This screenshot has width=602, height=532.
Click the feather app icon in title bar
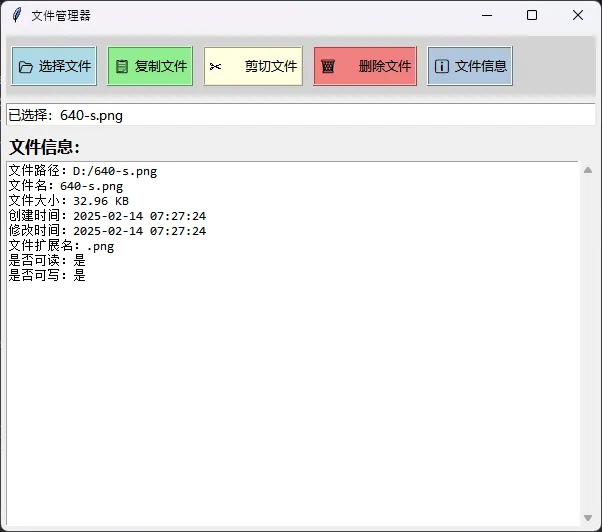16,15
